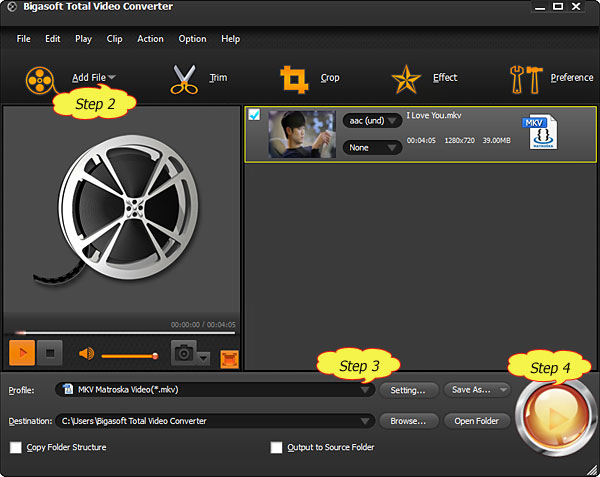Stop the preview playback

[x=50, y=352]
